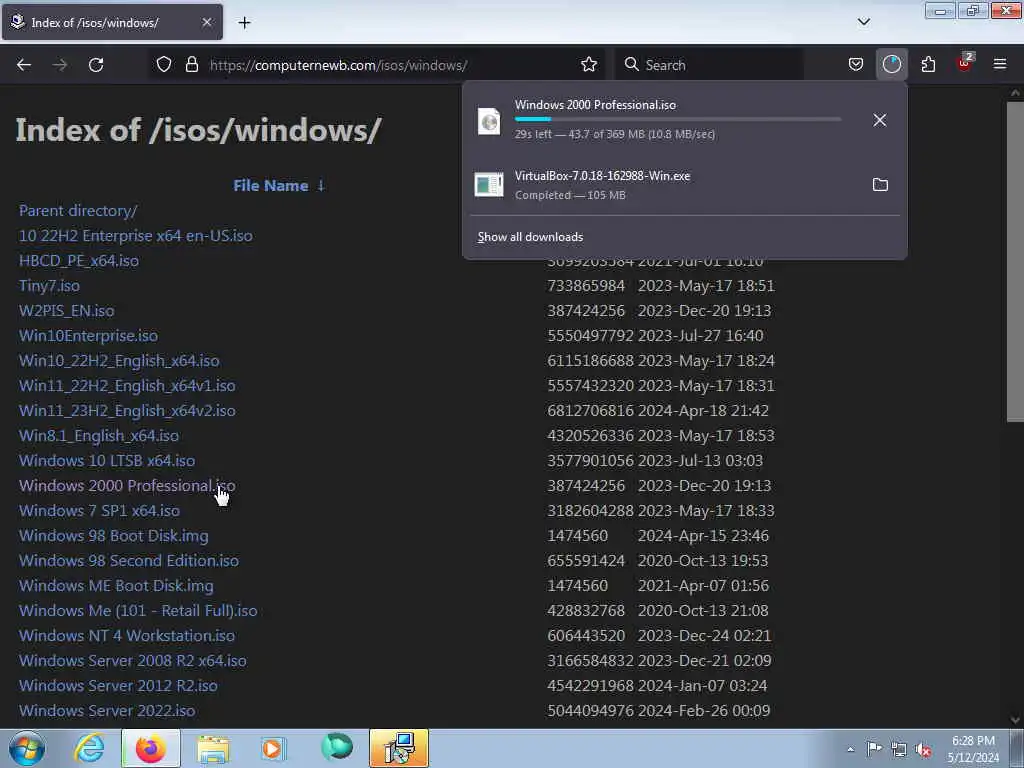
Task: Sort by File Name column header
Action: pos(270,185)
